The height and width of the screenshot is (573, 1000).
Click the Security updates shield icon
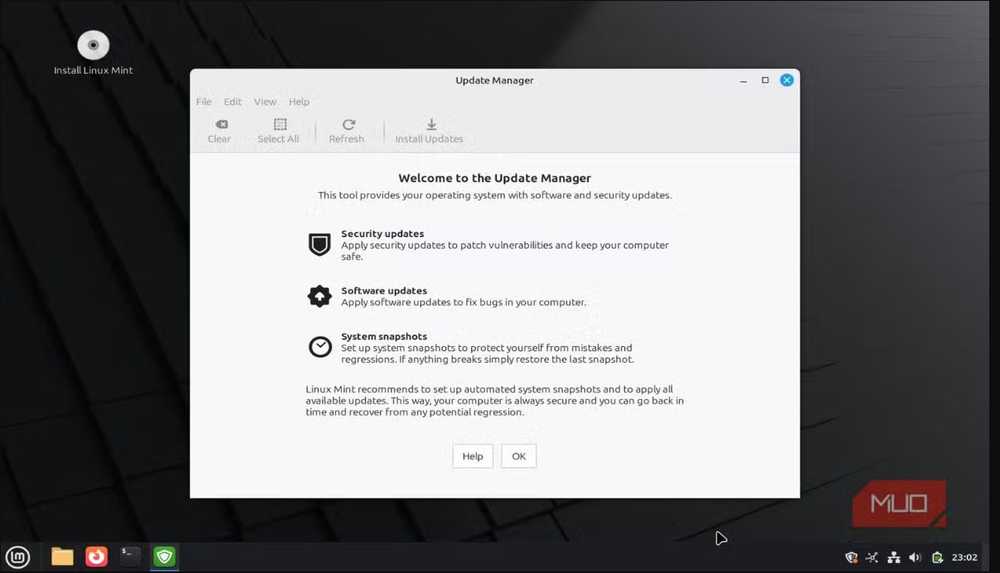pyautogui.click(x=320, y=244)
